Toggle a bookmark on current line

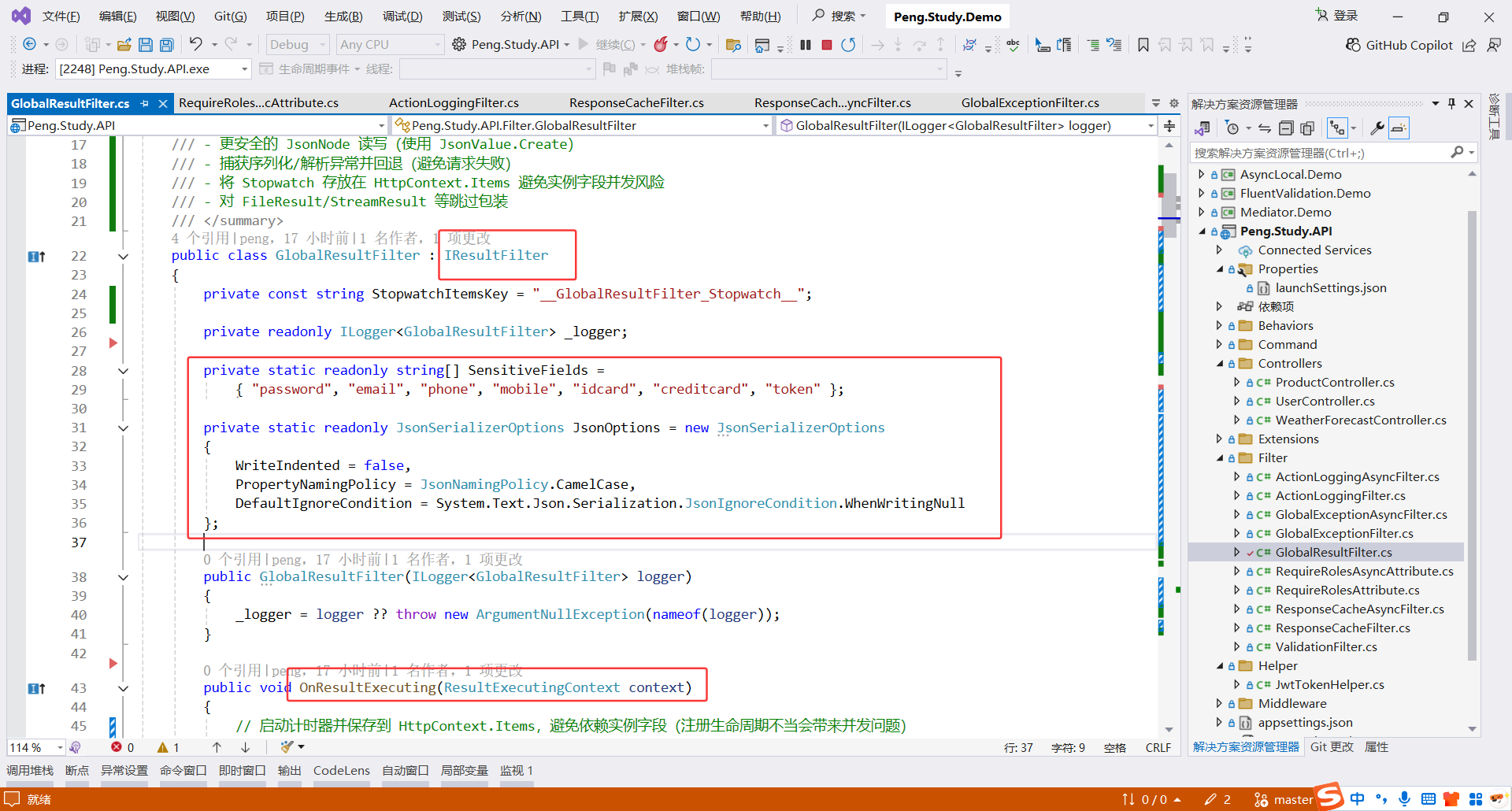pos(1143,45)
